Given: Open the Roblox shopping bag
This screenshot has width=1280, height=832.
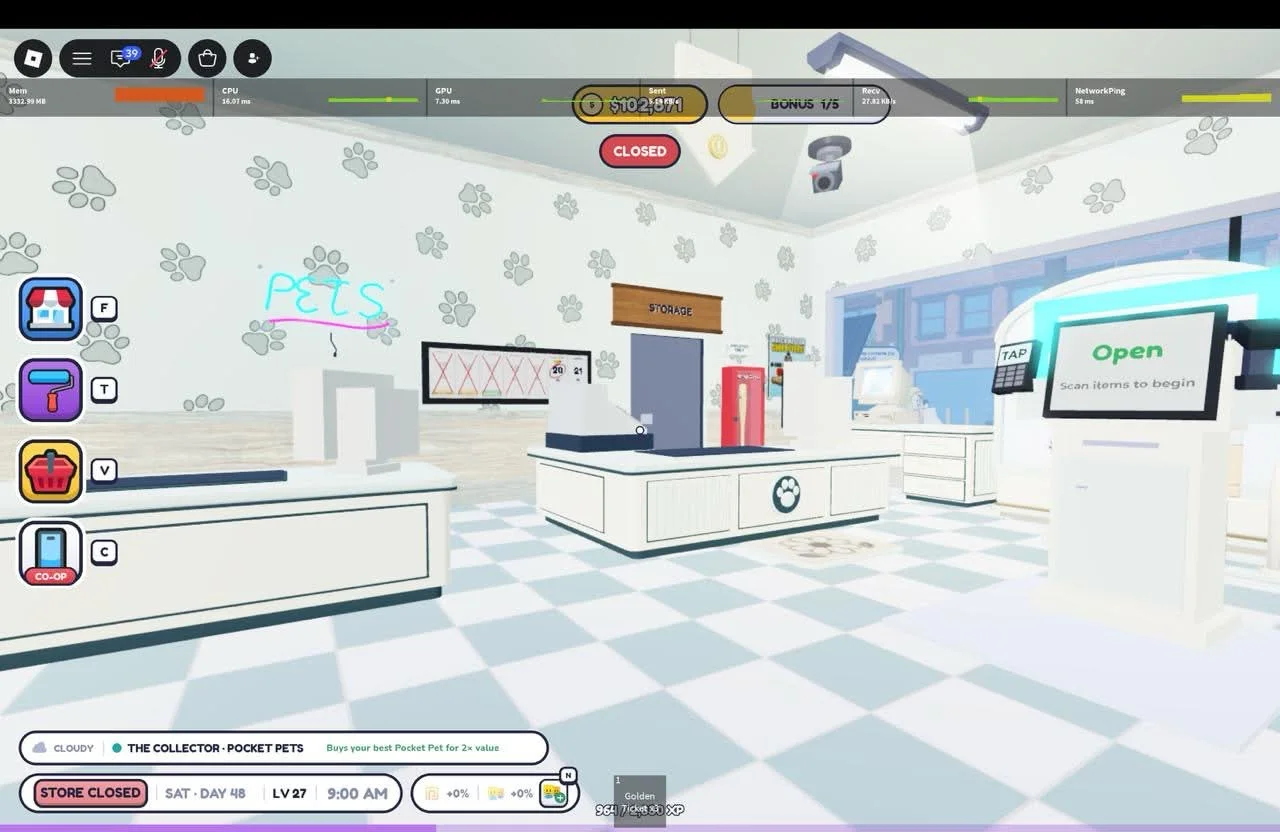Looking at the screenshot, I should click(208, 59).
